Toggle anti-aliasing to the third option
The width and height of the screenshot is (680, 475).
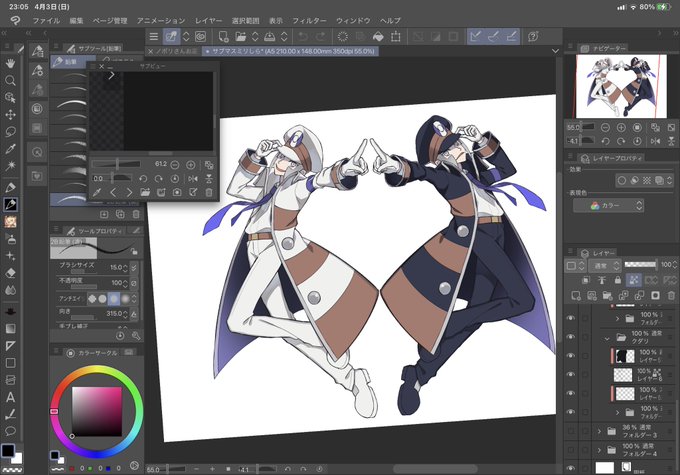coord(114,298)
